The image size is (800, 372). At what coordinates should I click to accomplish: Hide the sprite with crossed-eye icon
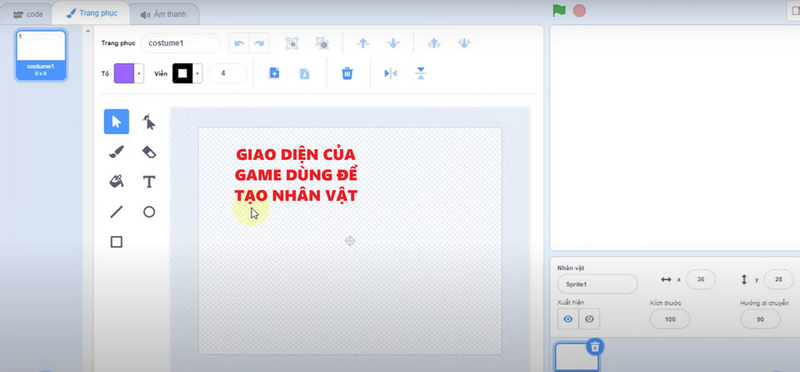pos(589,319)
